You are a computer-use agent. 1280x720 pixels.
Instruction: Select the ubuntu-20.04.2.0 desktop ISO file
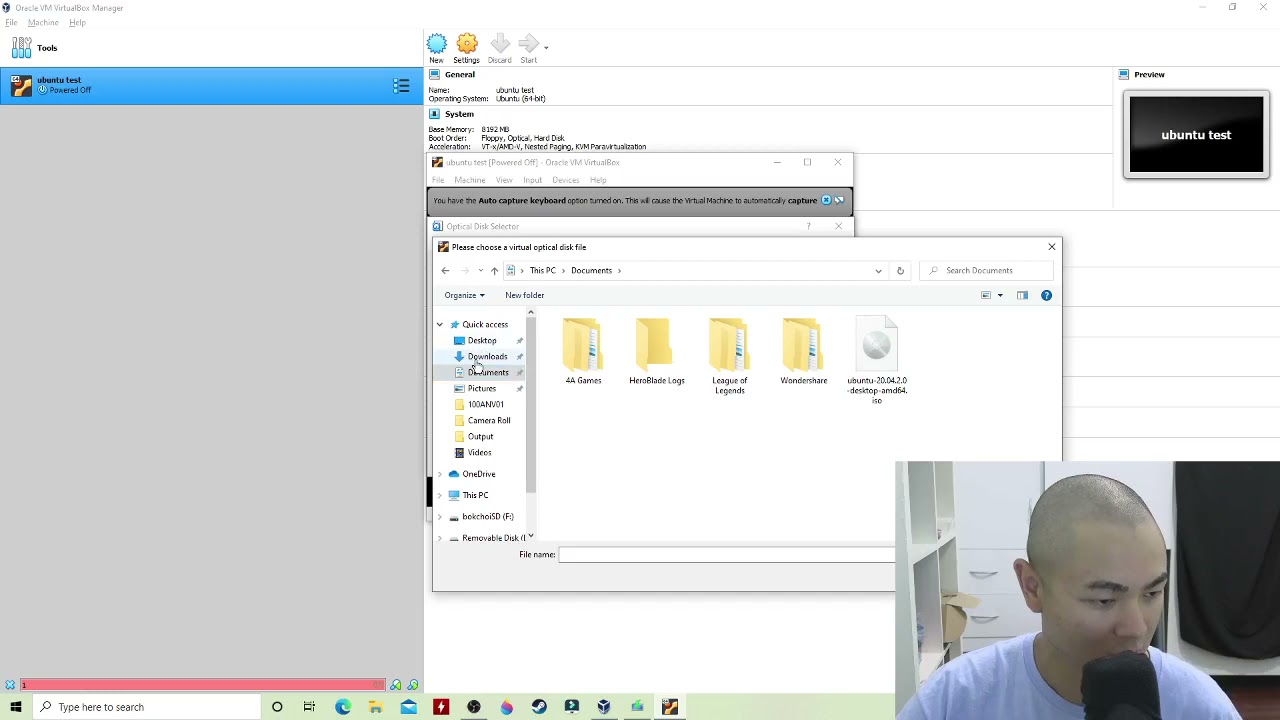(x=877, y=360)
